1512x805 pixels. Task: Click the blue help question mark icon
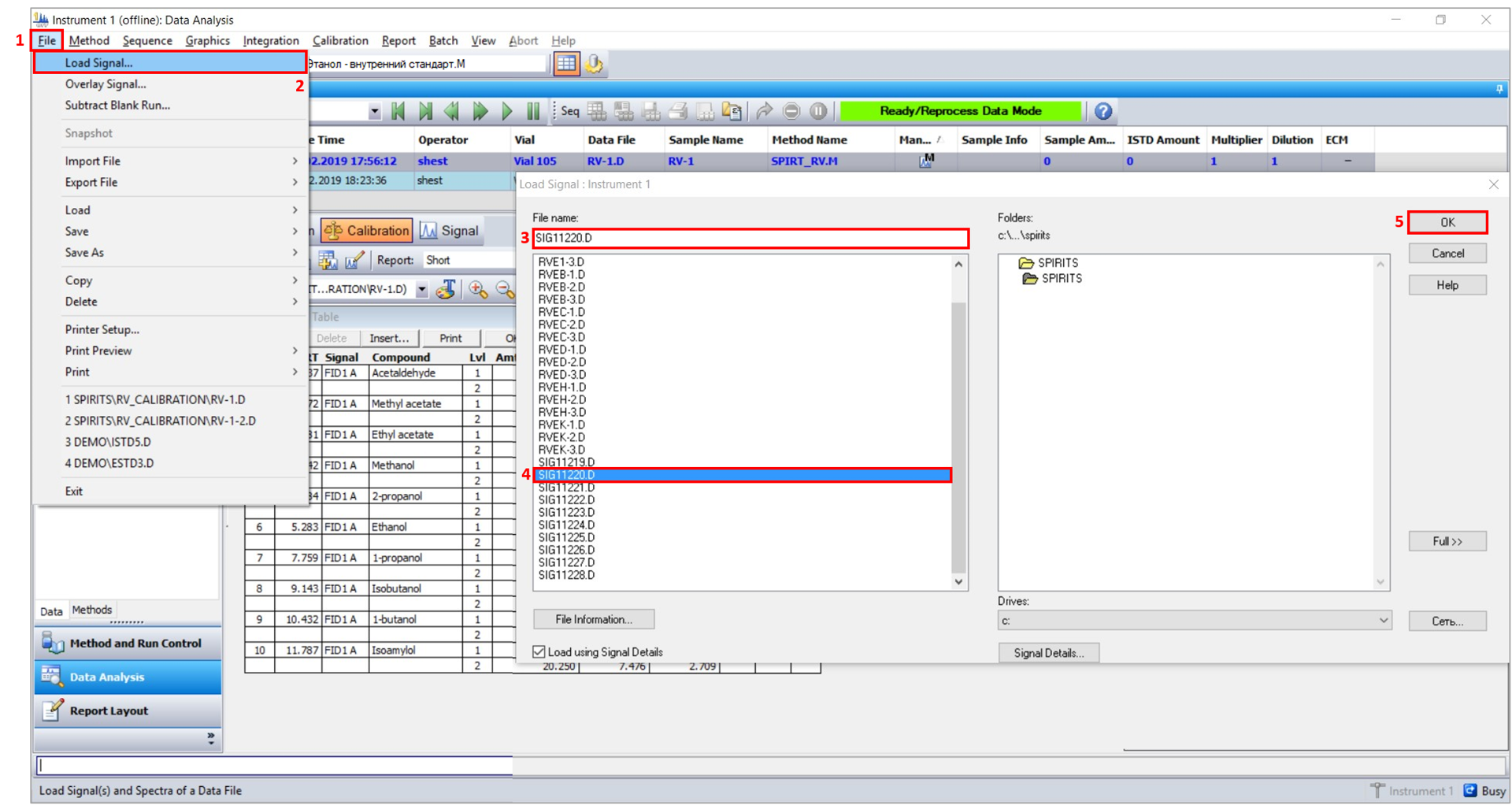[1102, 111]
